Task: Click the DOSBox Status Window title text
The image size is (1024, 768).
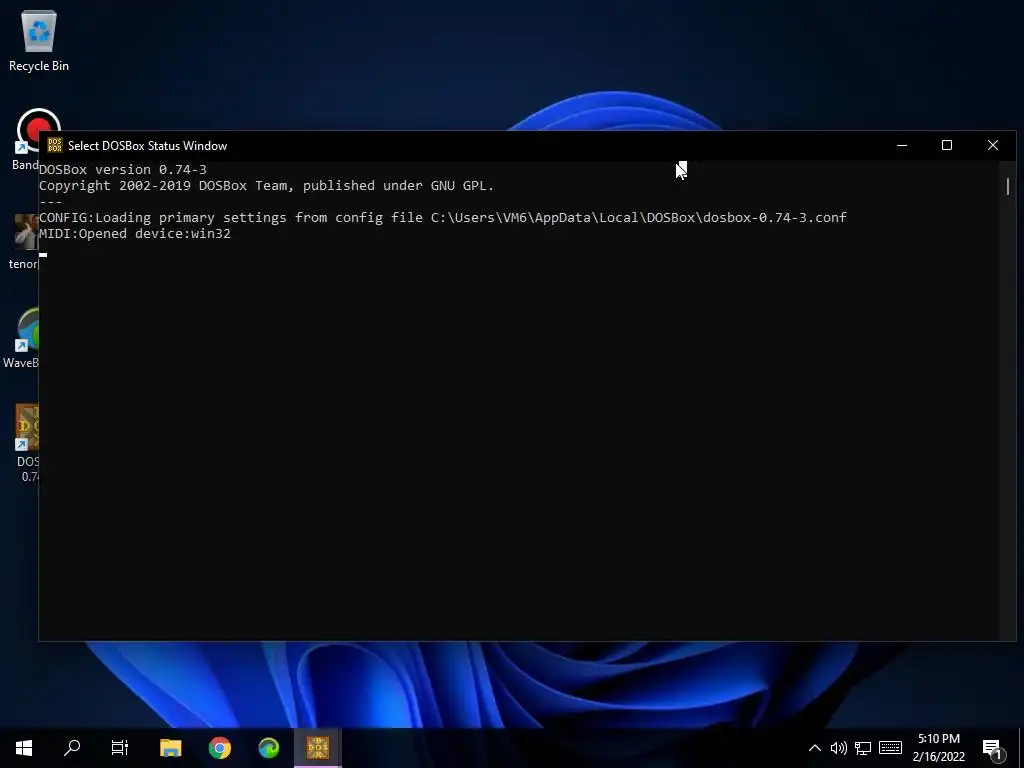Action: click(x=148, y=146)
